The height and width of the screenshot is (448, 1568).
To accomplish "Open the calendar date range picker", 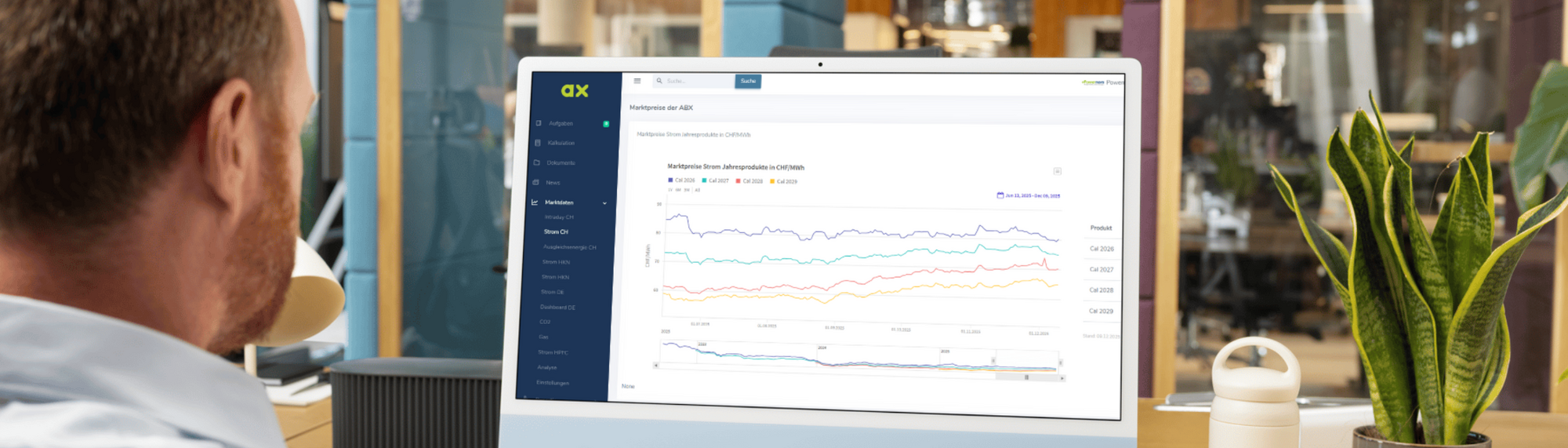I will (x=1000, y=195).
